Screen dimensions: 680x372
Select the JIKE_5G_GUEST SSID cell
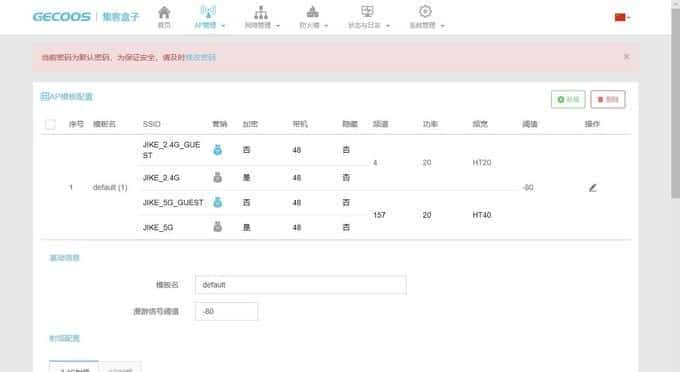(173, 202)
